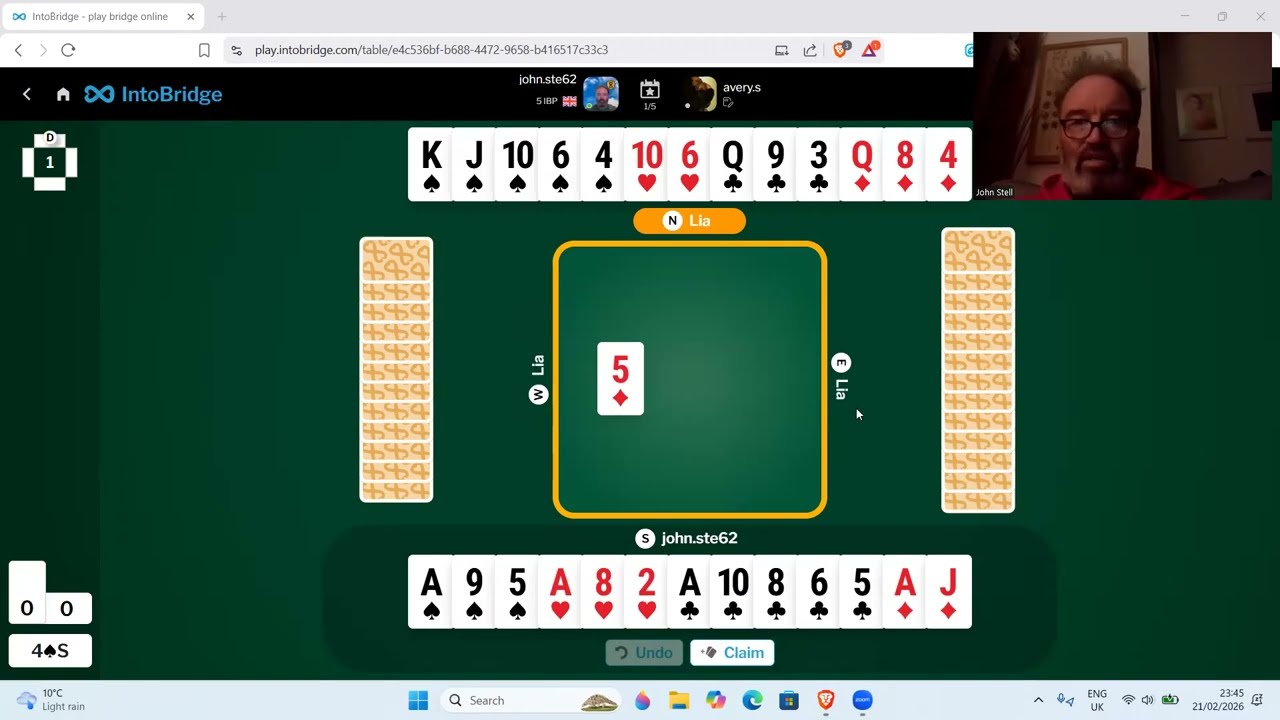Click the North Lia player label

[689, 221]
